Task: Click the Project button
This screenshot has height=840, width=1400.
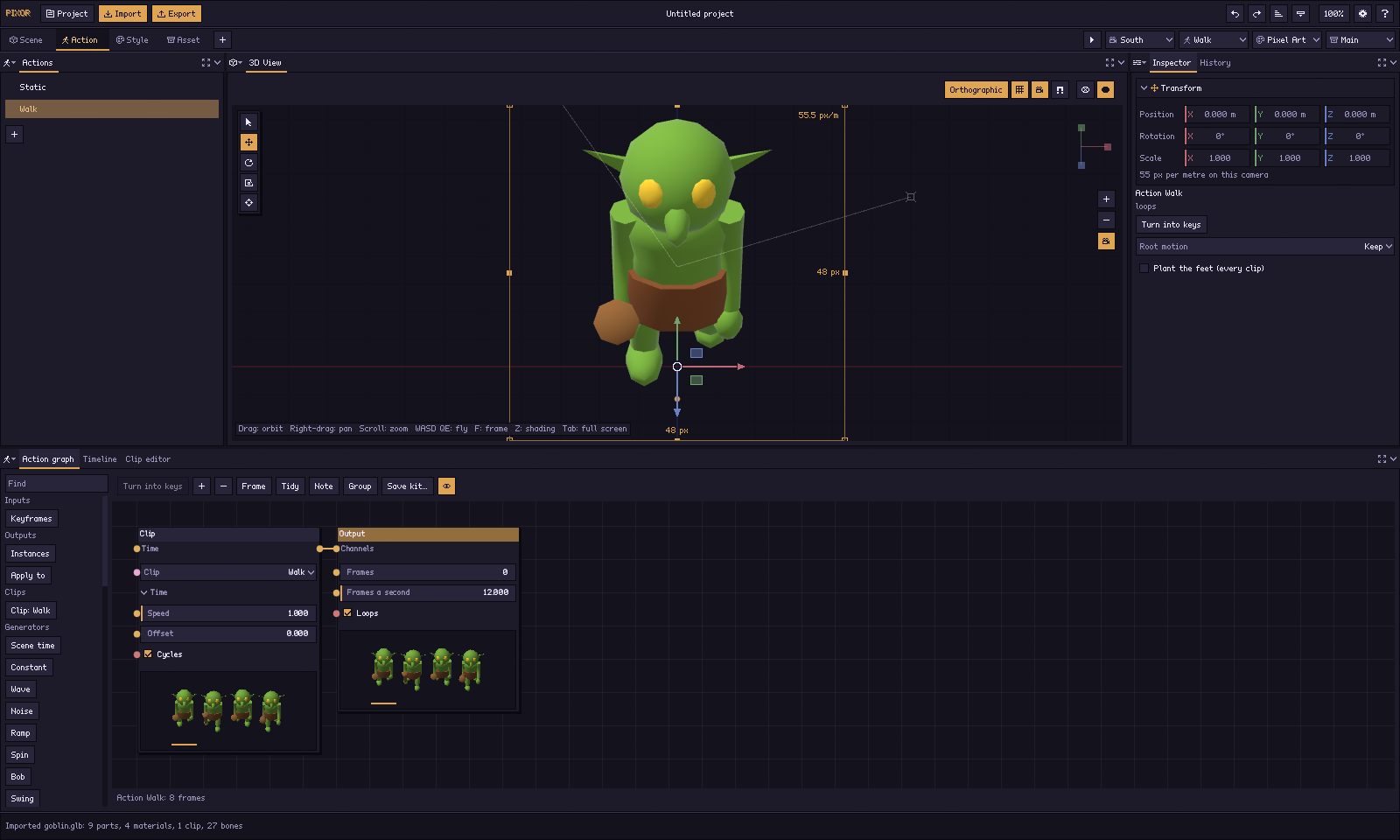Action: pyautogui.click(x=67, y=14)
